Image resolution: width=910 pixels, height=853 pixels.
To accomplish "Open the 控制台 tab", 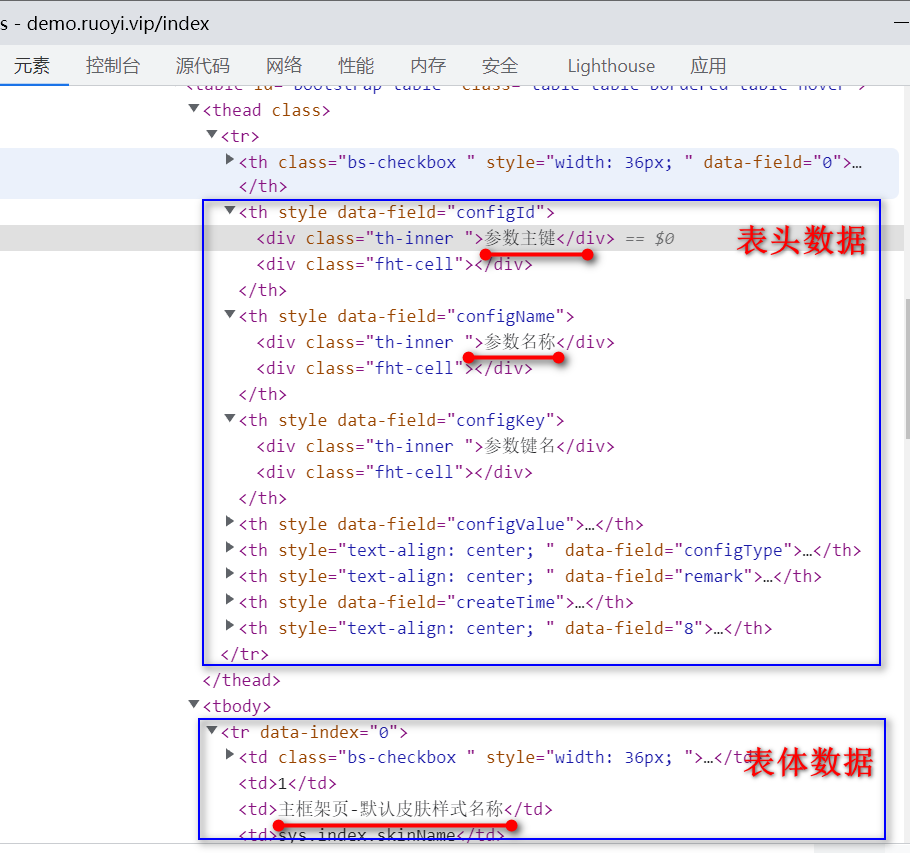I will pyautogui.click(x=113, y=66).
